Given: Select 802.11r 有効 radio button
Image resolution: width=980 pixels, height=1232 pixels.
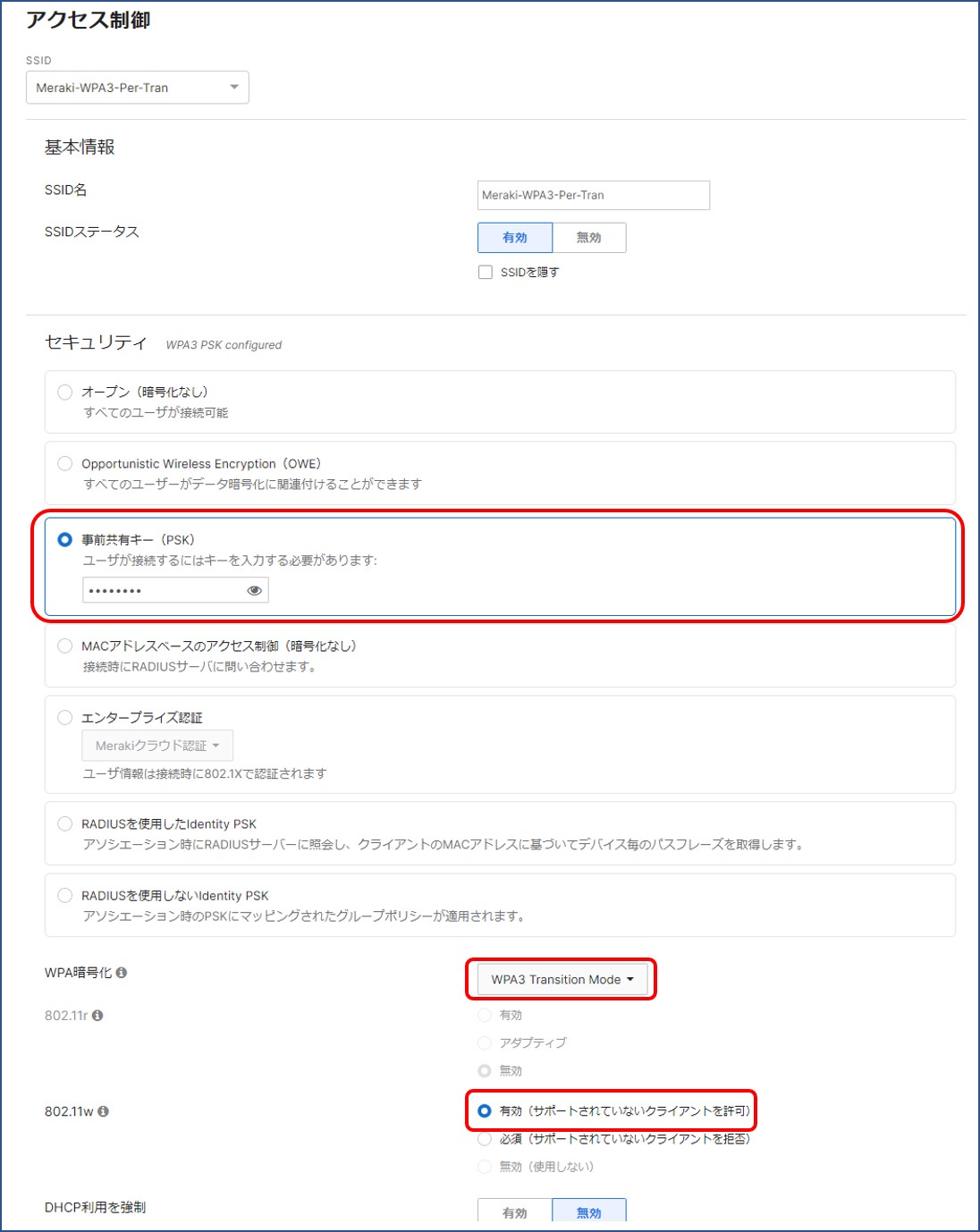Looking at the screenshot, I should coord(485,1016).
